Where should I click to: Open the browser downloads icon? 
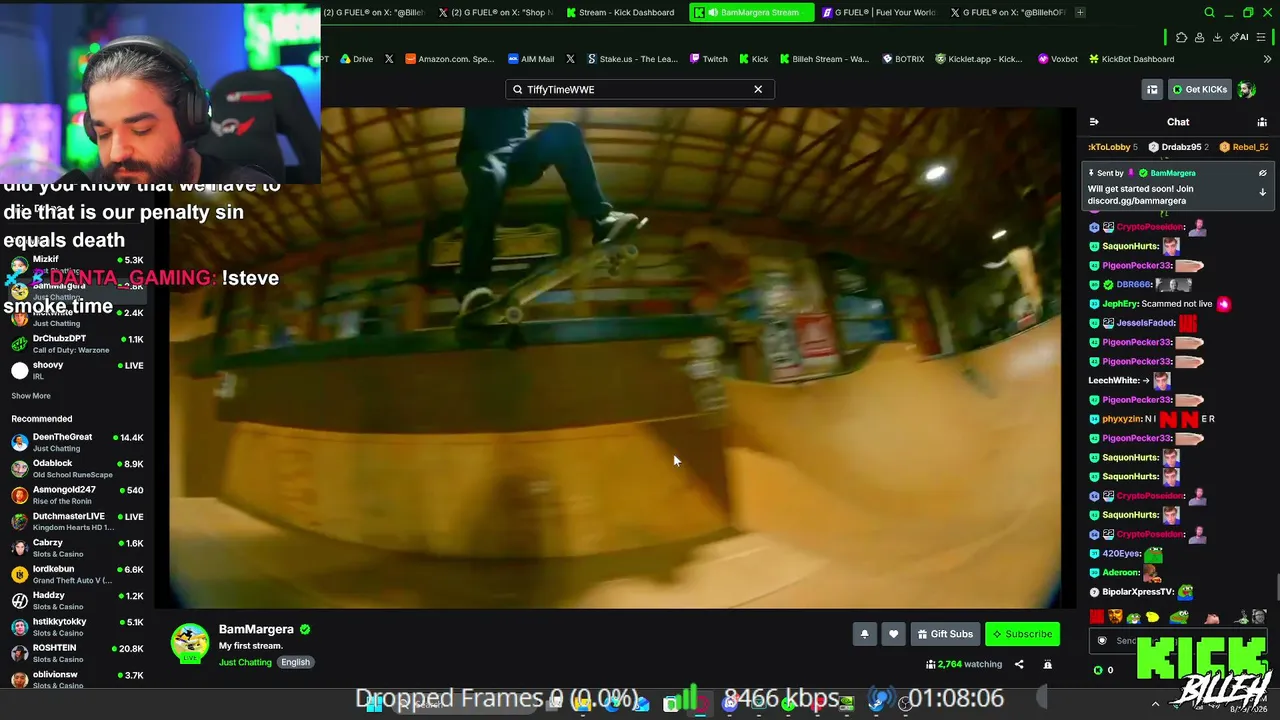coord(1217,37)
